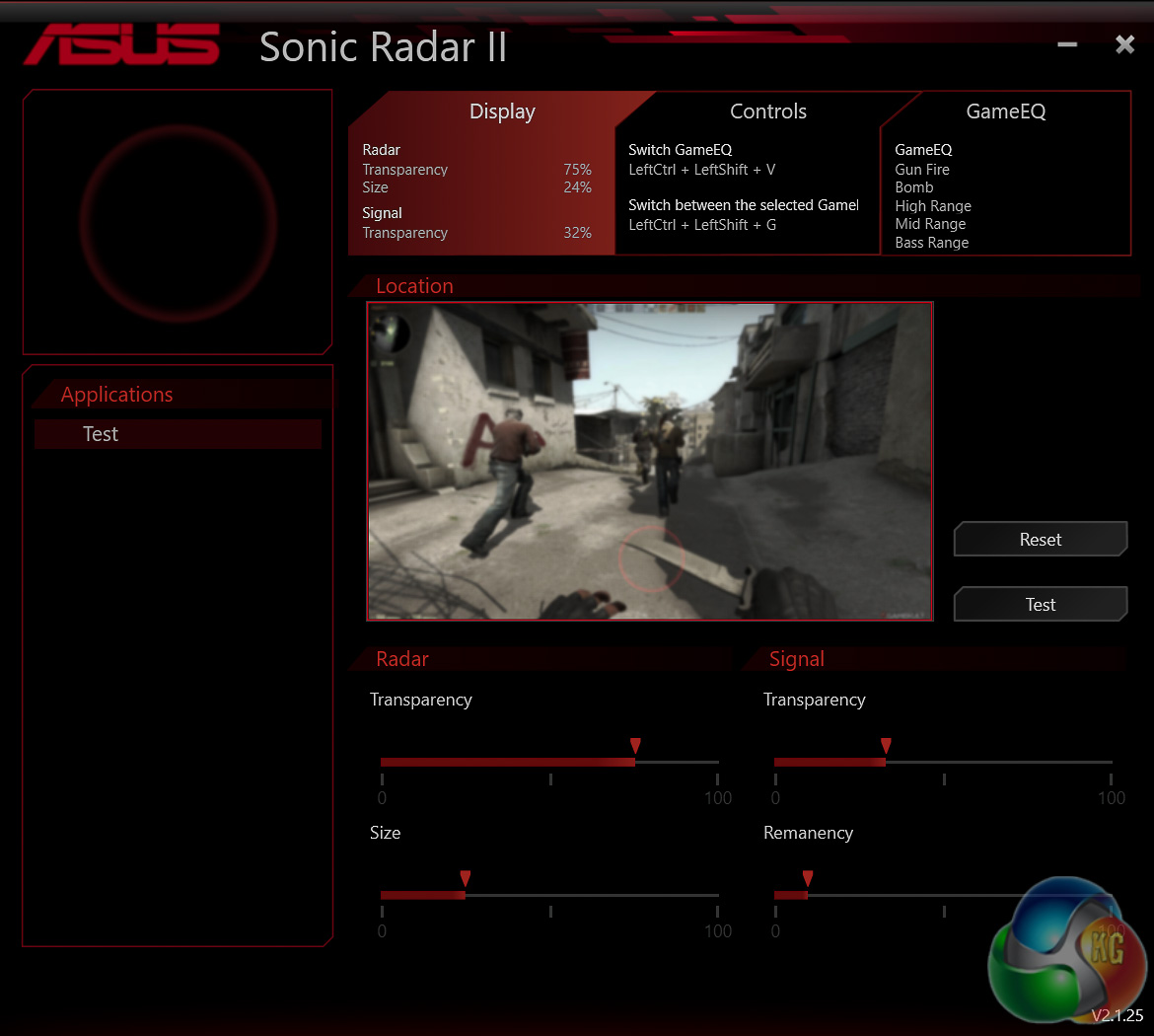
Task: Click the Signal Remanency slider handle
Action: 807,879
